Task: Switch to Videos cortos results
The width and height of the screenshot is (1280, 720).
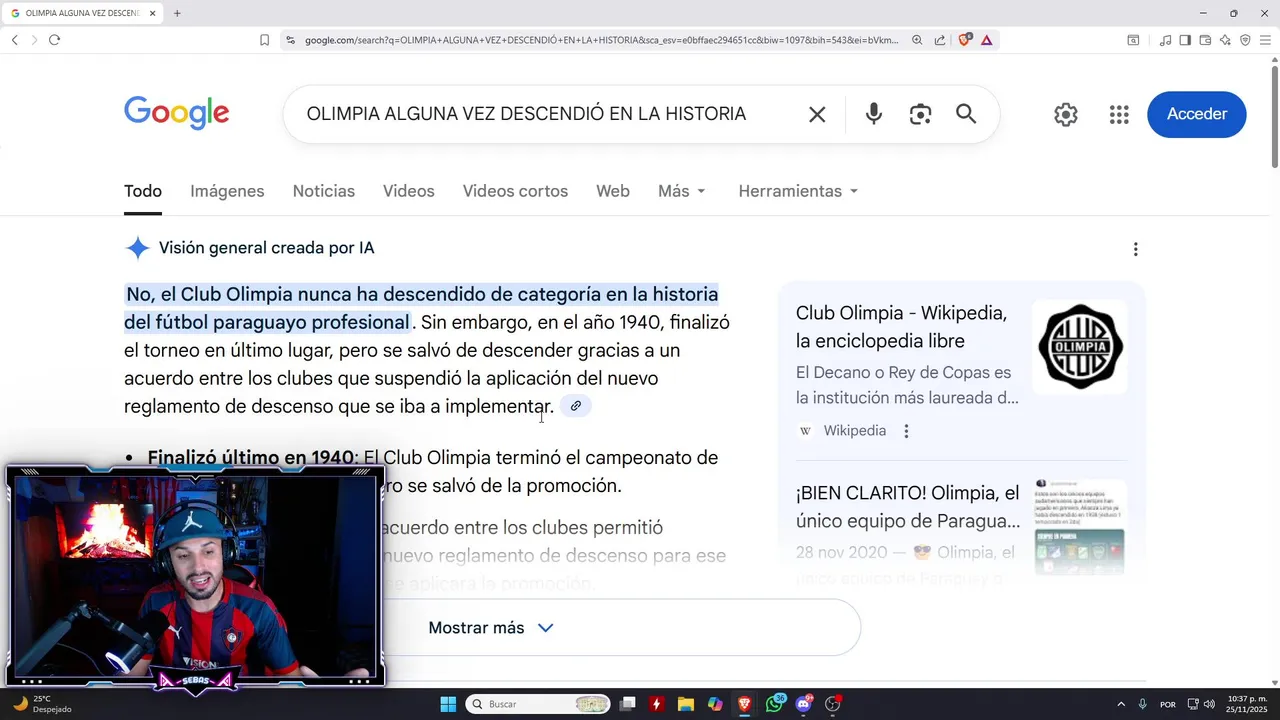Action: 515,191
